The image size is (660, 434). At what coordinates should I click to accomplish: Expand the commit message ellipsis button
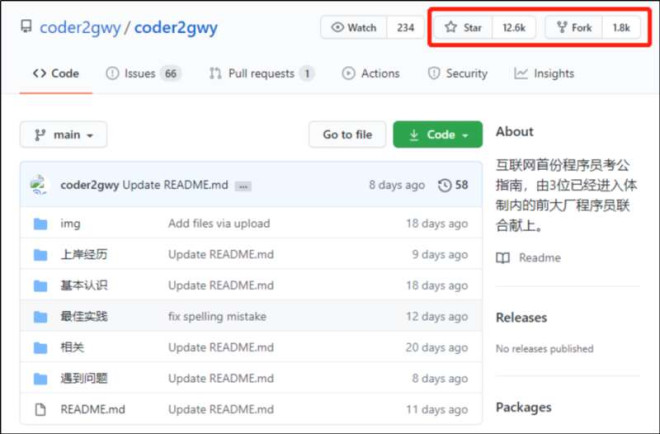point(243,186)
